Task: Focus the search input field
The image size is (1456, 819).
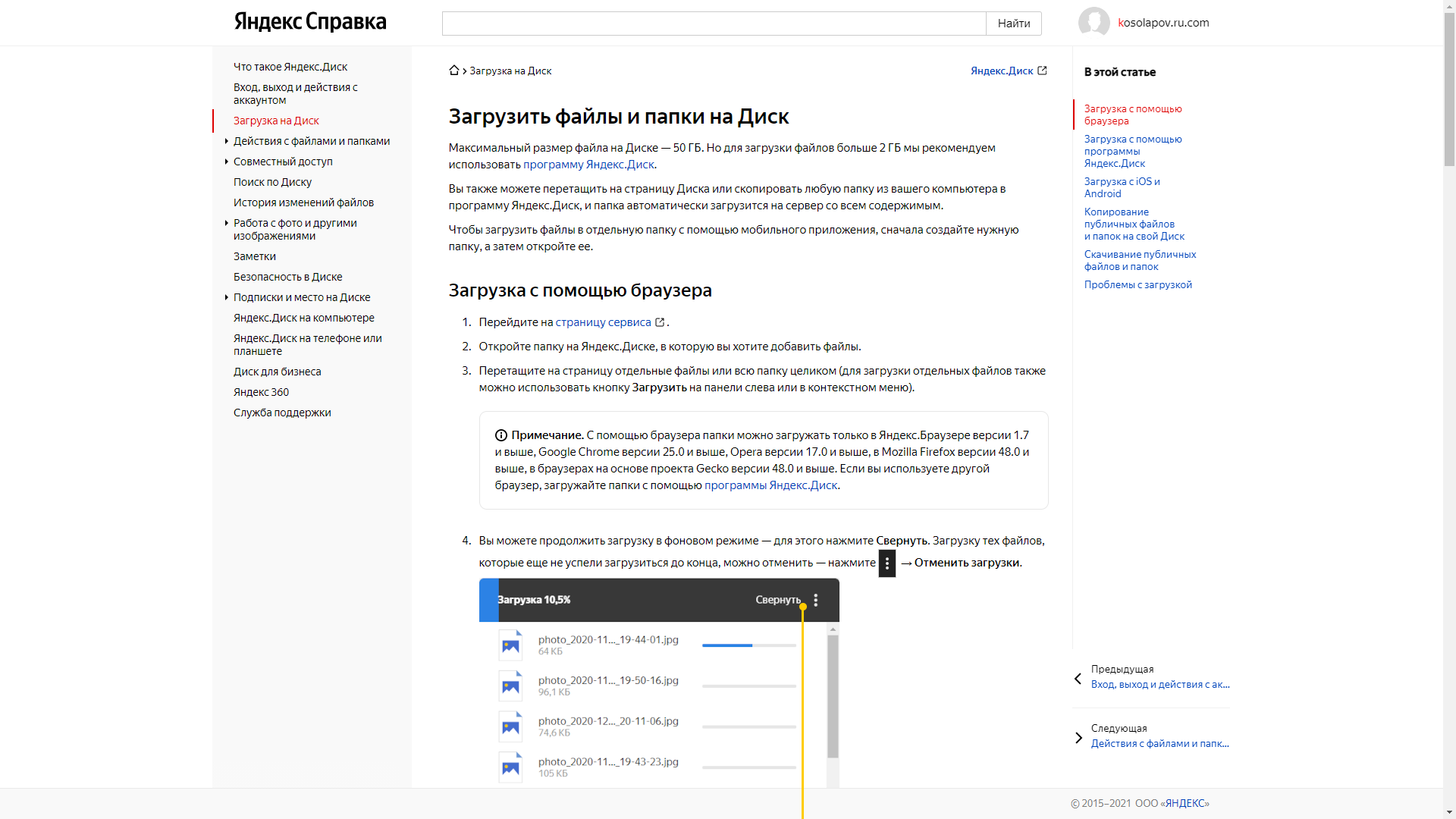Action: click(x=714, y=24)
